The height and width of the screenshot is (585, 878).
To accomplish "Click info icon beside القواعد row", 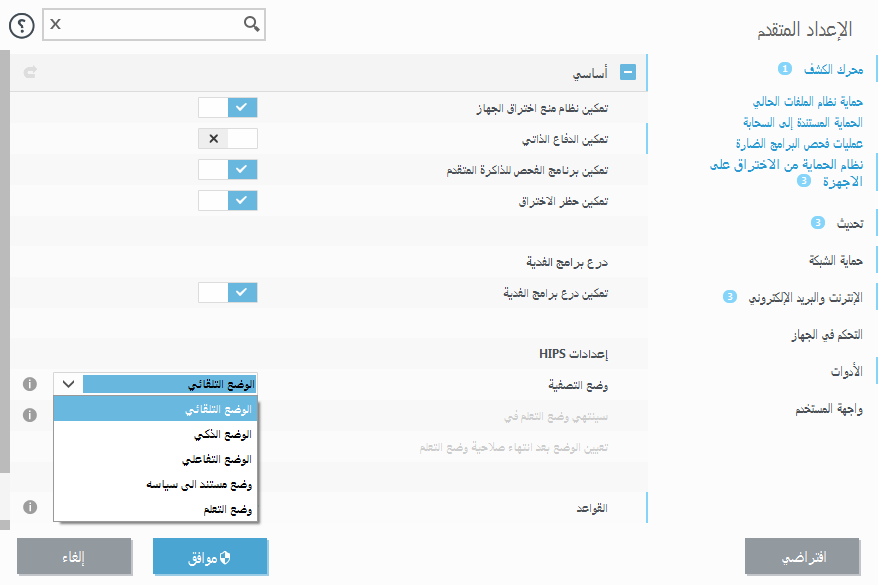I will coord(30,507).
